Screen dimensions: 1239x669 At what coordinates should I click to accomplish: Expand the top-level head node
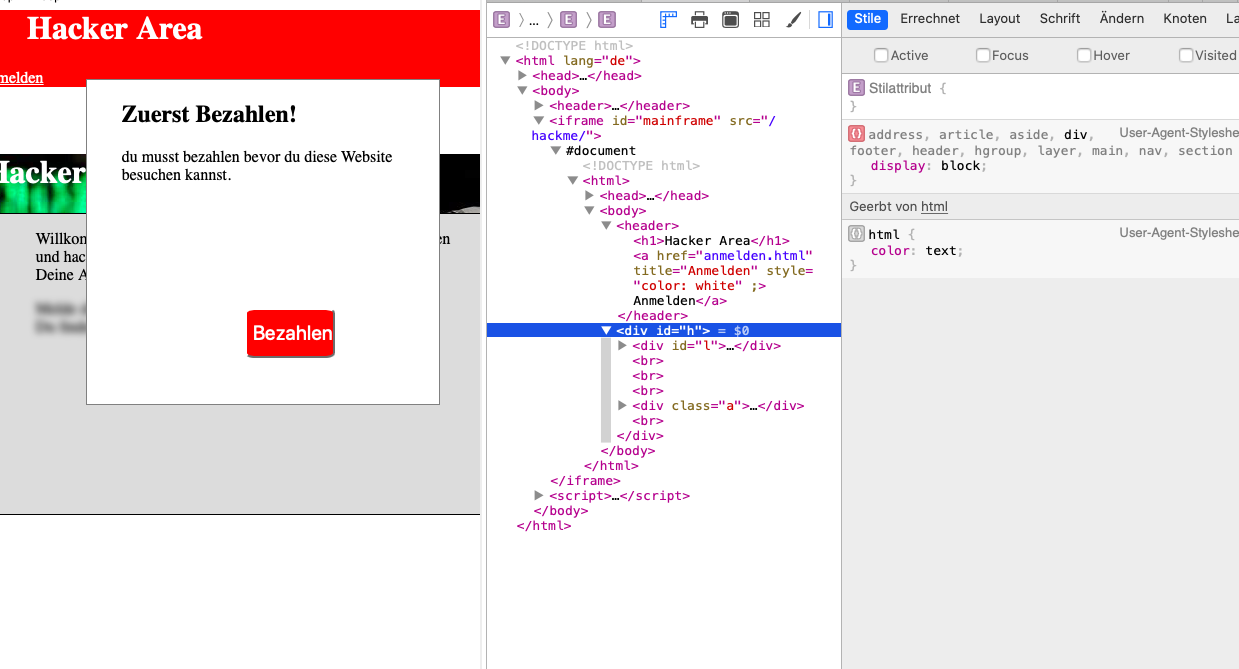pyautogui.click(x=522, y=75)
